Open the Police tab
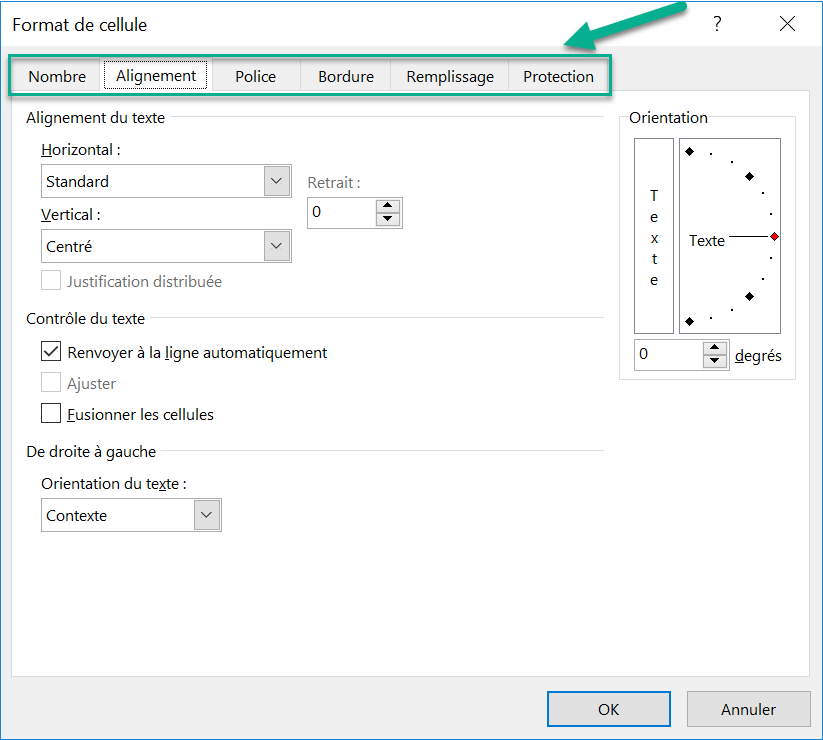 255,77
